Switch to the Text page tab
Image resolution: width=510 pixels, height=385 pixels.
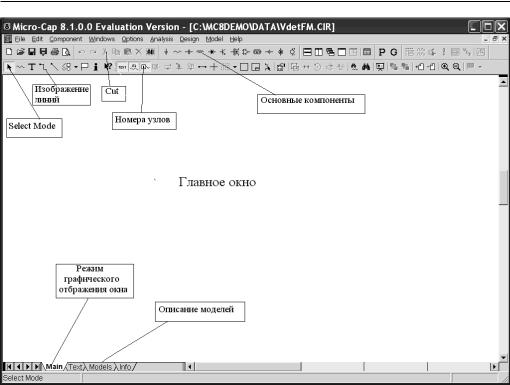pyautogui.click(x=75, y=367)
